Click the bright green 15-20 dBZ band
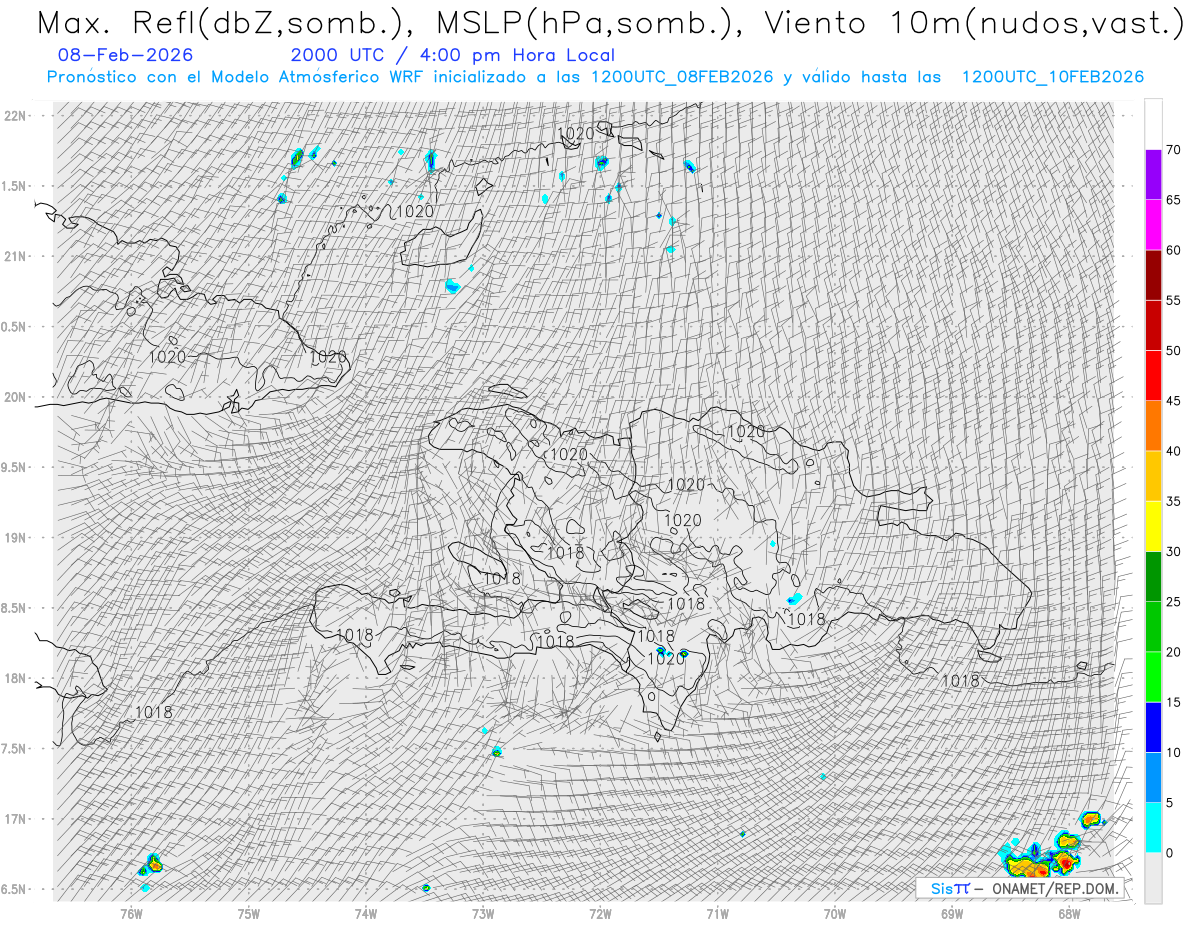 click(1153, 677)
